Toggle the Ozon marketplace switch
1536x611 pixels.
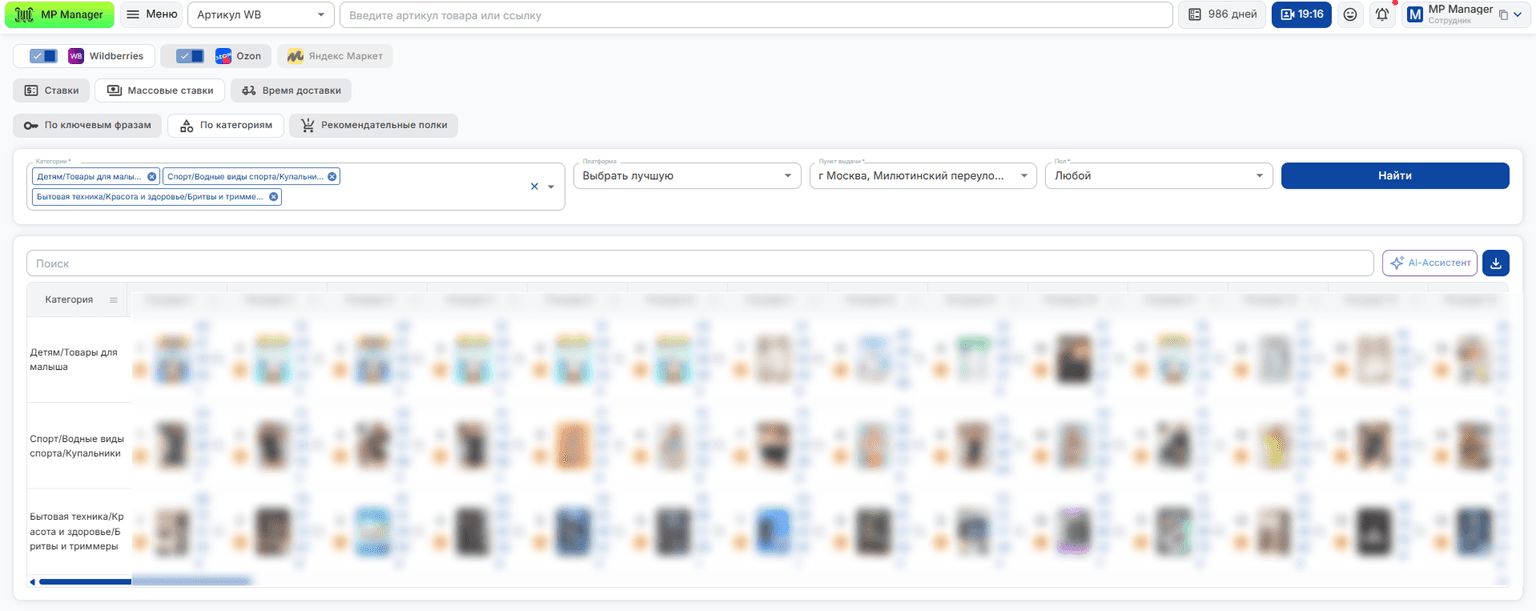point(190,56)
